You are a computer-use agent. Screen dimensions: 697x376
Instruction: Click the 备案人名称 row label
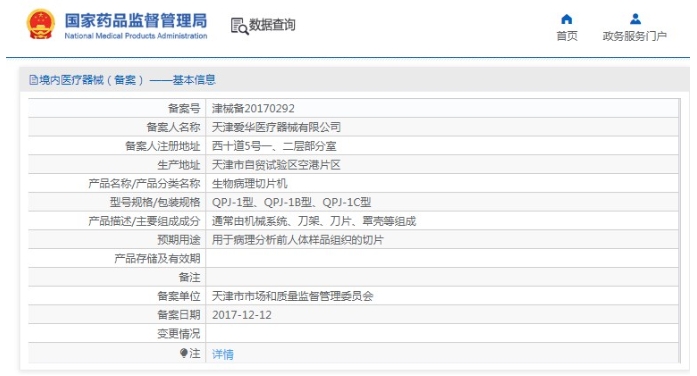173,128
